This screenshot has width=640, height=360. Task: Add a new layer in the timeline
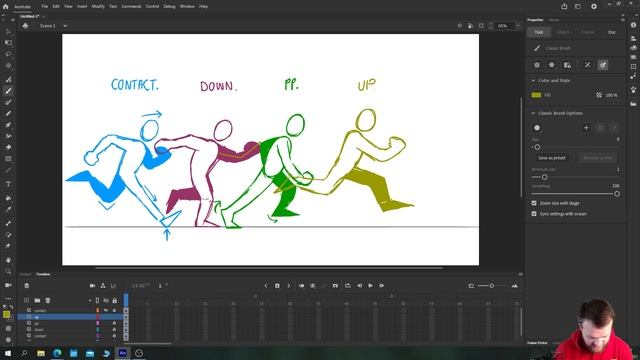(x=27, y=300)
